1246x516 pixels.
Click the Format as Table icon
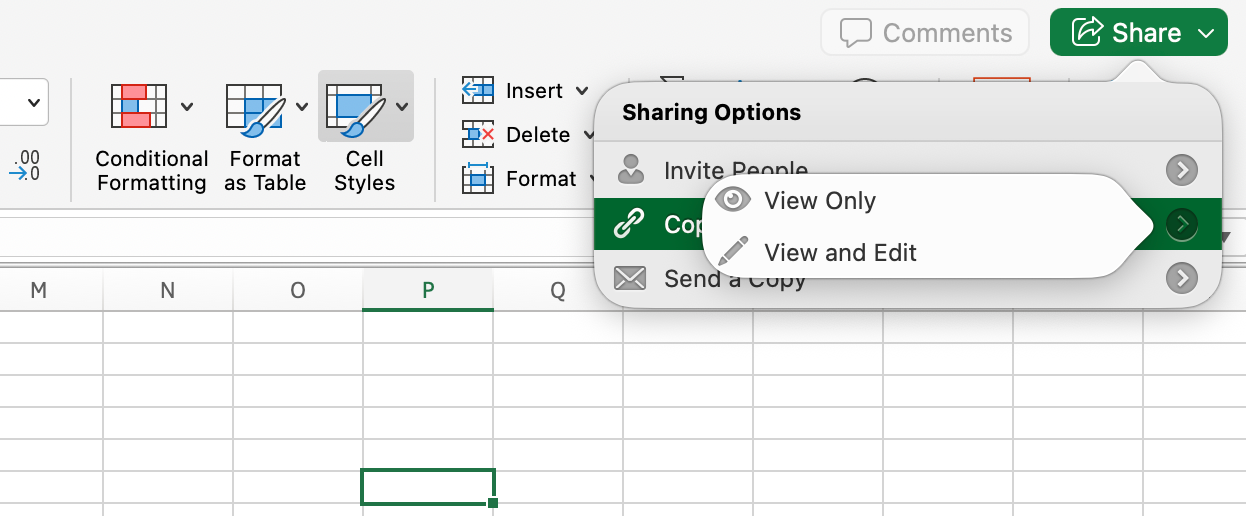tap(255, 108)
